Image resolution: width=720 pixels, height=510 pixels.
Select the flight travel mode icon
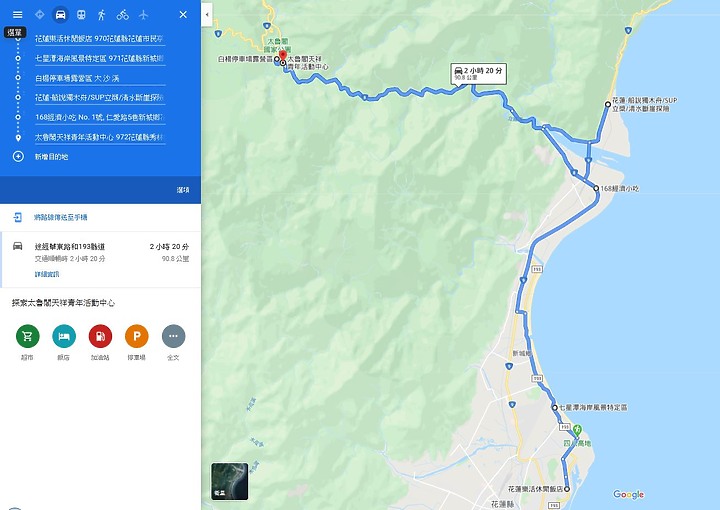143,15
